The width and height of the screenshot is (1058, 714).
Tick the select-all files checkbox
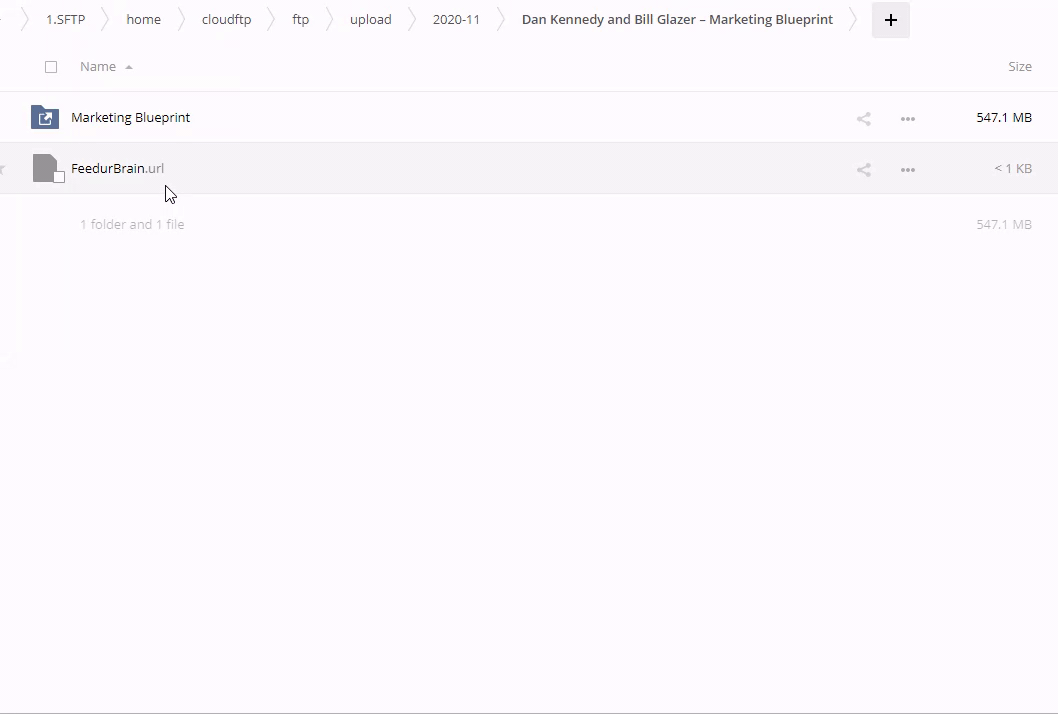[51, 67]
